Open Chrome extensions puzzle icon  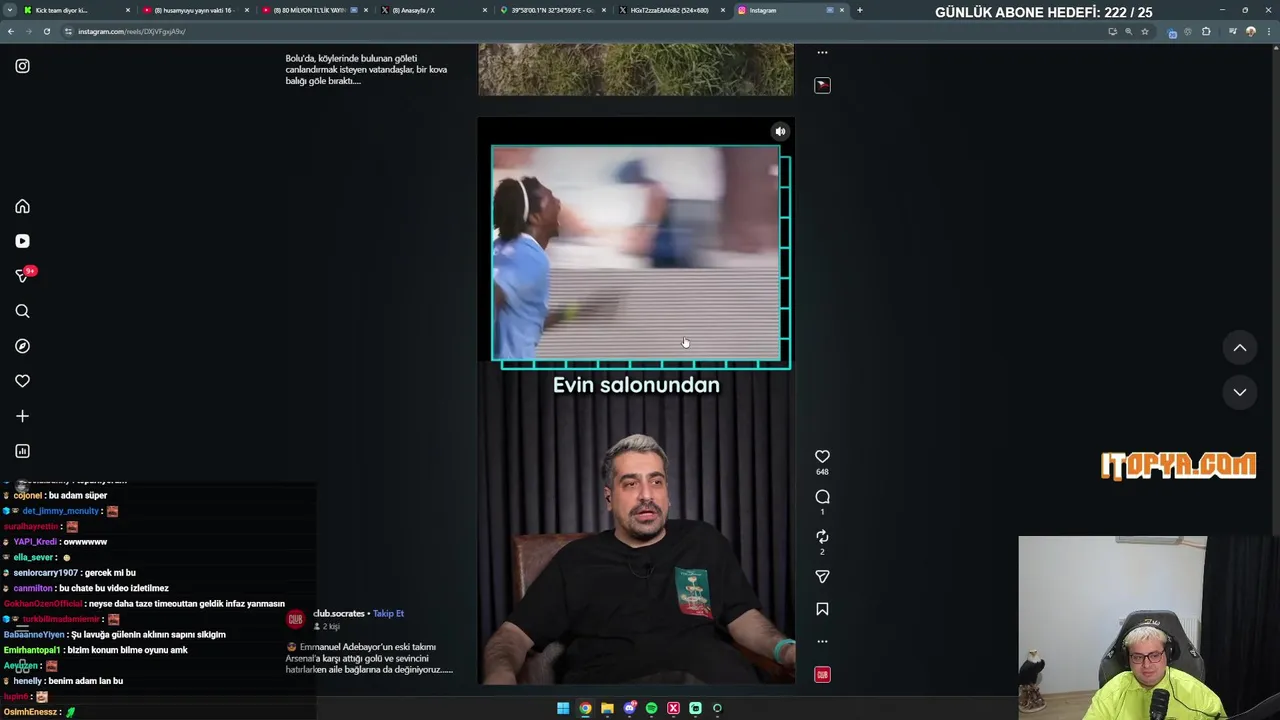[1206, 31]
